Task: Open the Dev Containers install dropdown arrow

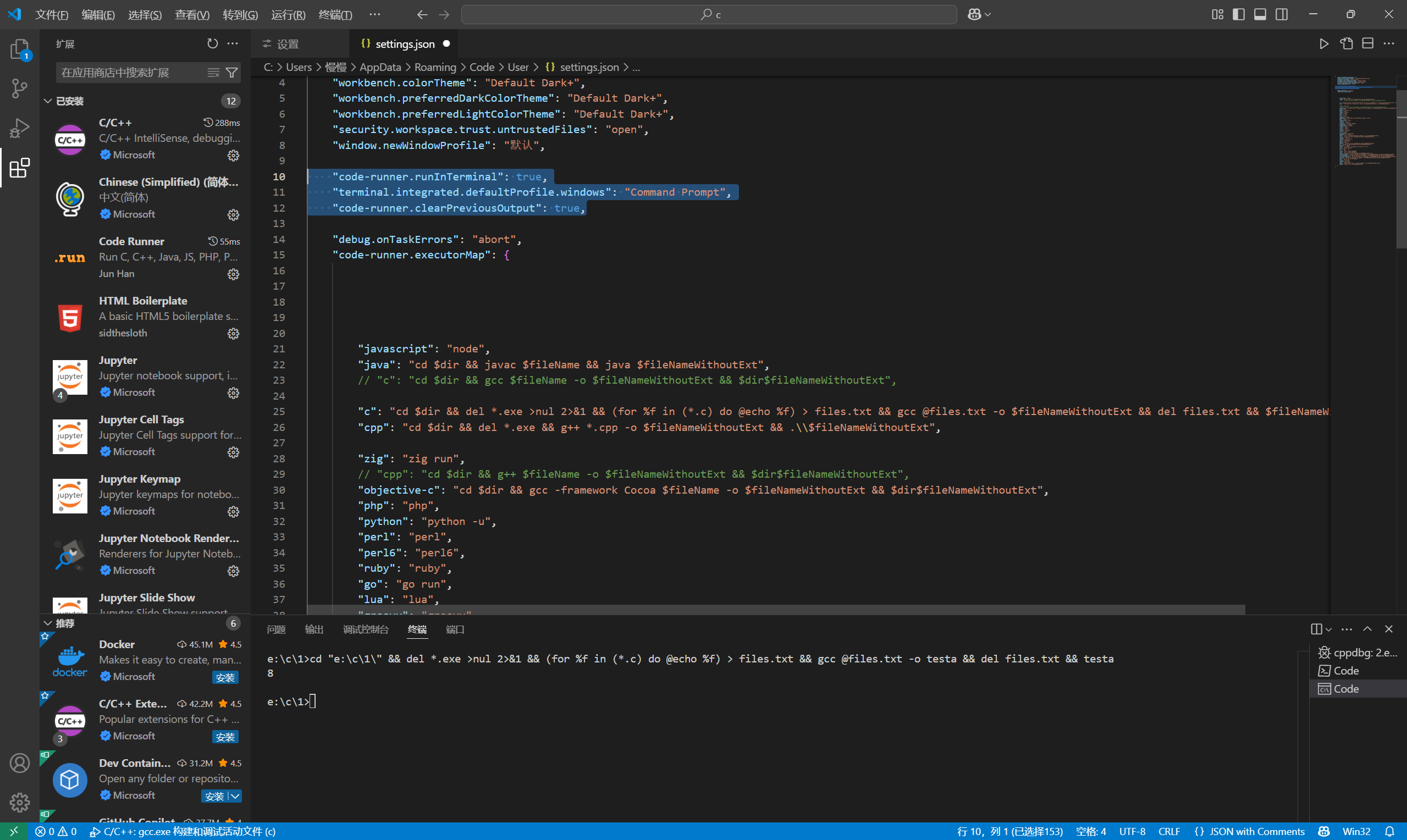Action: [x=235, y=796]
